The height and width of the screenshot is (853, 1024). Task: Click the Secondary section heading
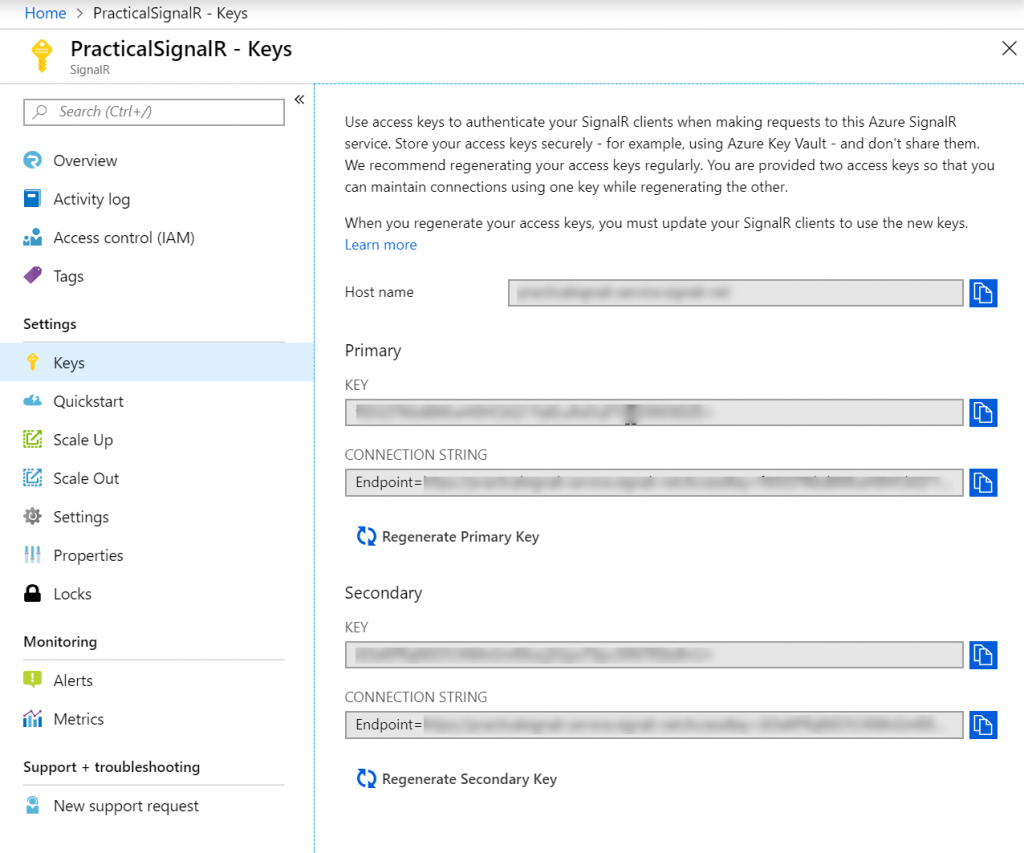click(x=383, y=593)
